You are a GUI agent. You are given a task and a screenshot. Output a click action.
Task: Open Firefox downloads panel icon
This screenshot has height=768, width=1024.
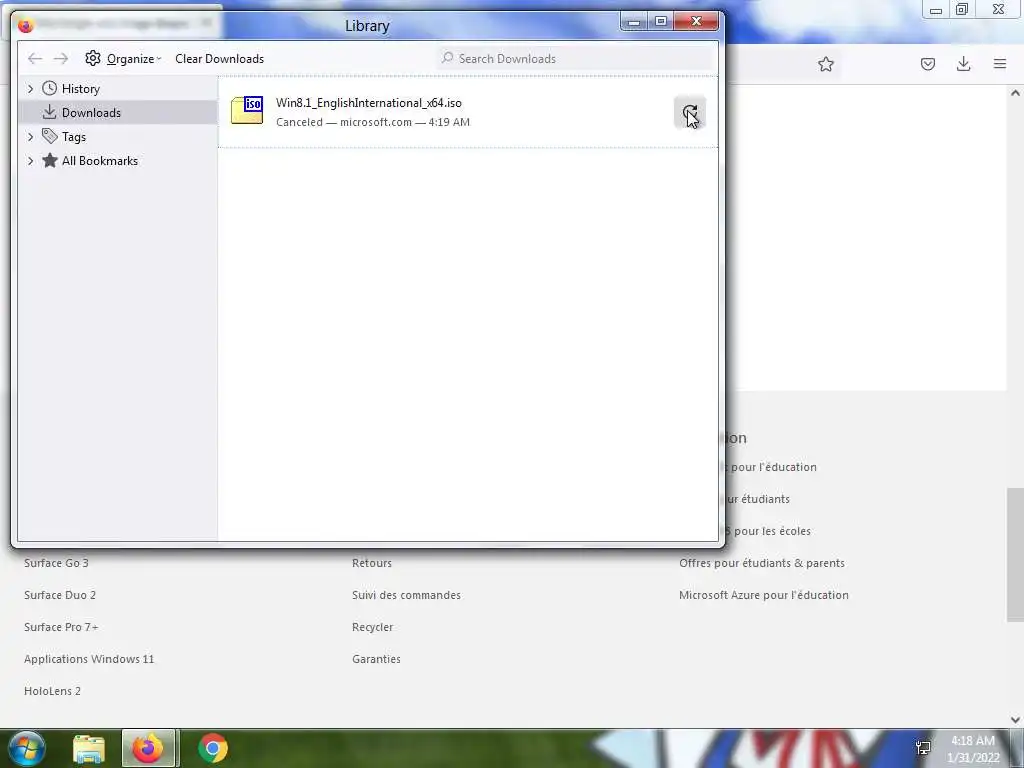pos(963,64)
